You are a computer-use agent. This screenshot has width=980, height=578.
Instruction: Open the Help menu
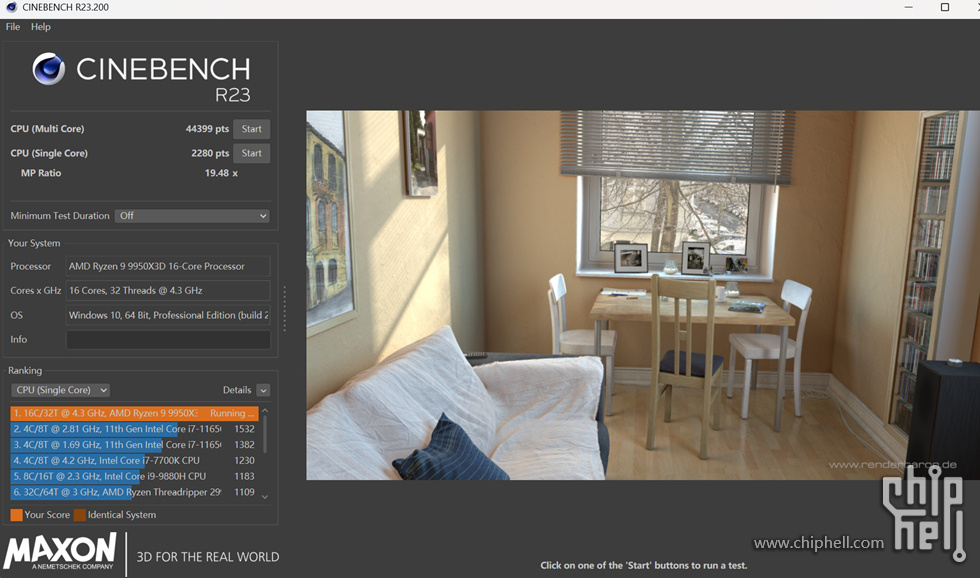[41, 27]
